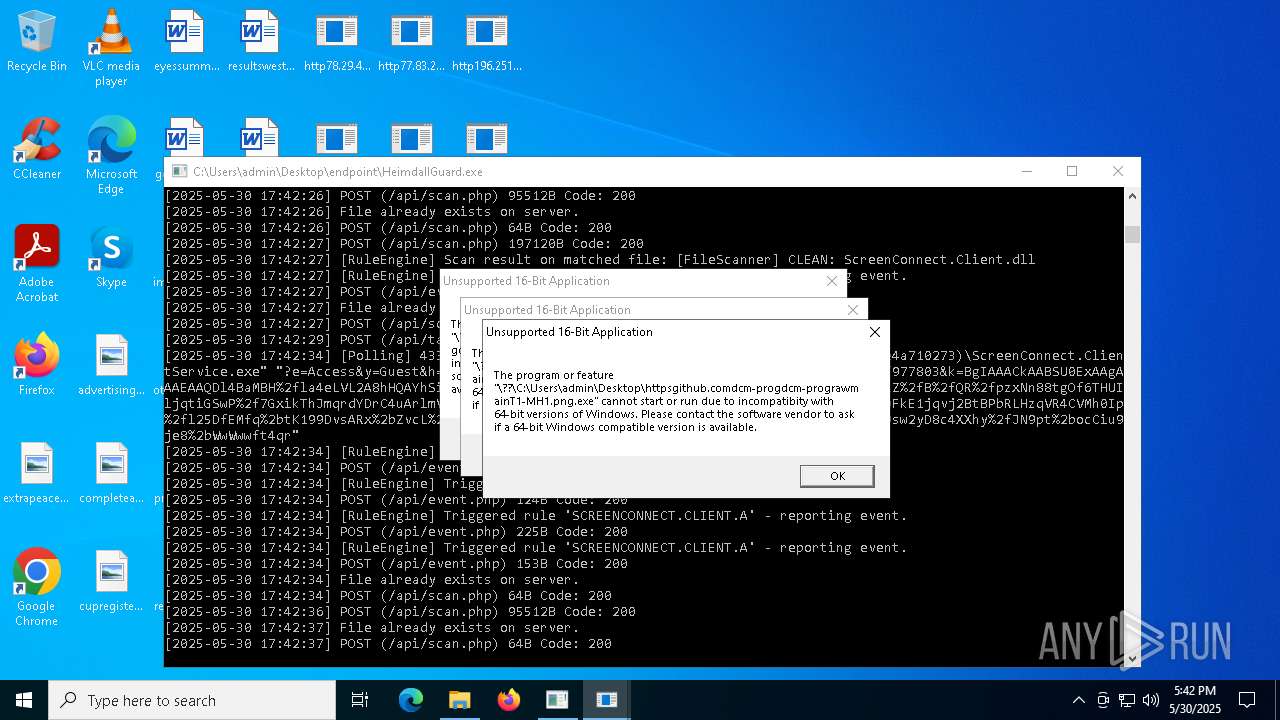Open the cupregiste image file
This screenshot has height=720, width=1280.
111,581
